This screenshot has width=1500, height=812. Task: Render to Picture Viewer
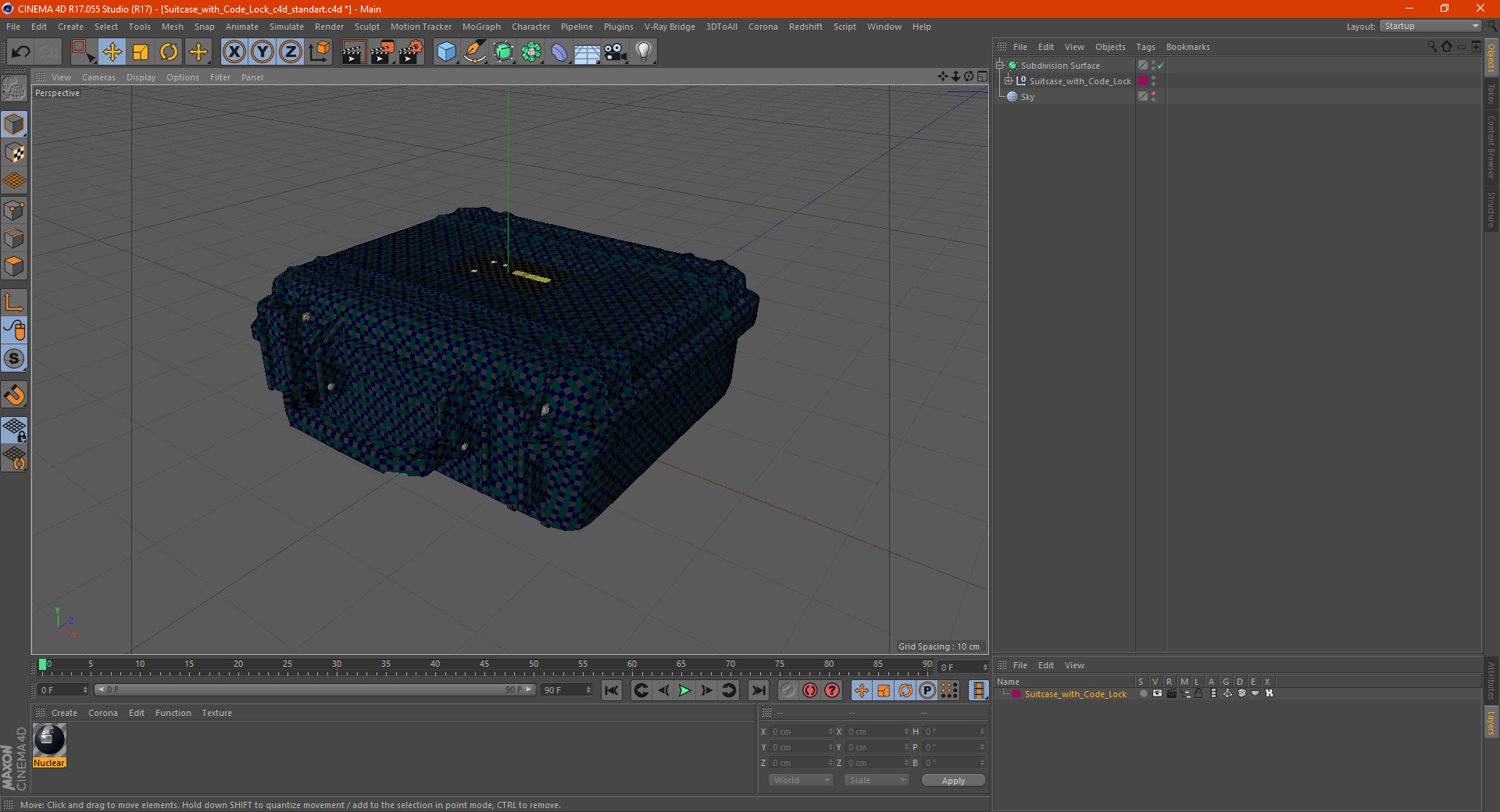coord(382,52)
